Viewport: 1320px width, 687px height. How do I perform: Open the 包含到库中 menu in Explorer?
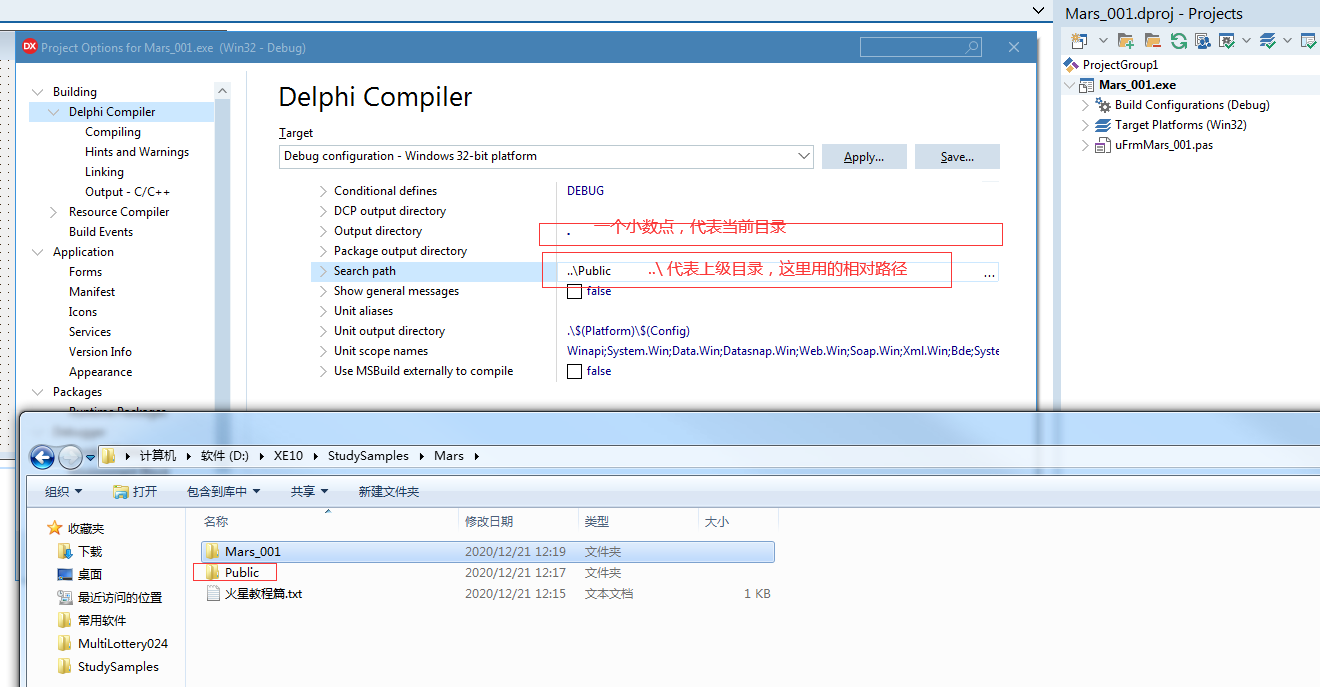pos(223,491)
